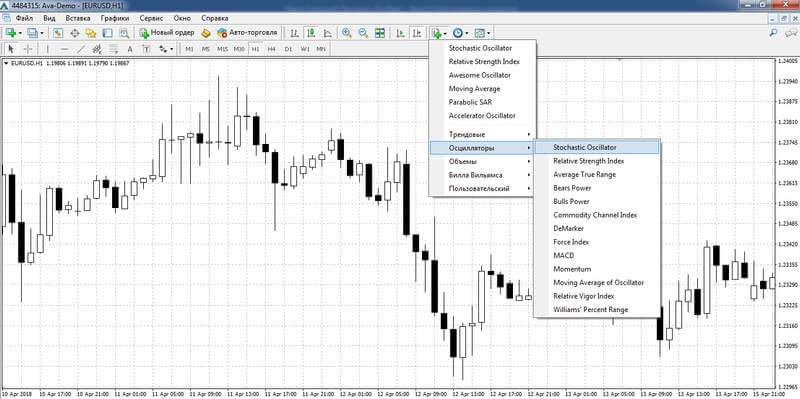Image resolution: width=800 pixels, height=399 pixels.
Task: Expand the Трендовые submenu
Action: 483,134
